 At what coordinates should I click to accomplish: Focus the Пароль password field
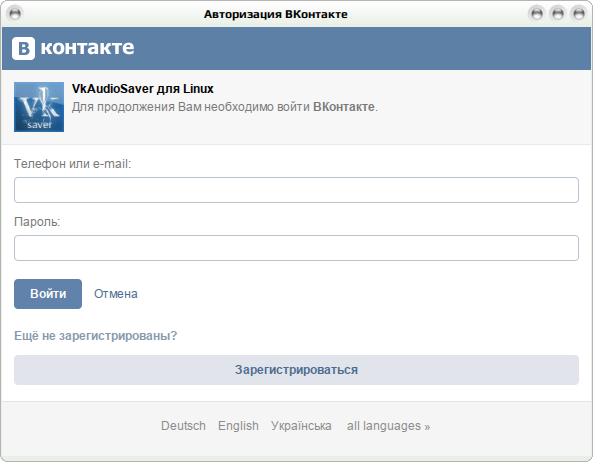[x=296, y=248]
